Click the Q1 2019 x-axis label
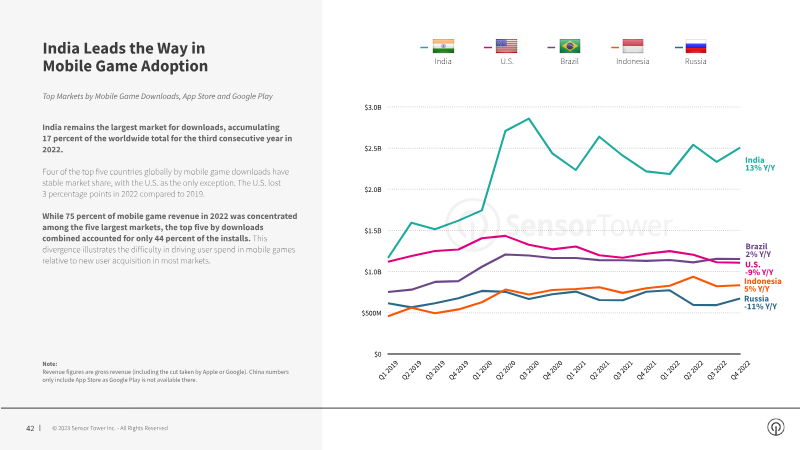This screenshot has width=800, height=450. click(x=388, y=370)
